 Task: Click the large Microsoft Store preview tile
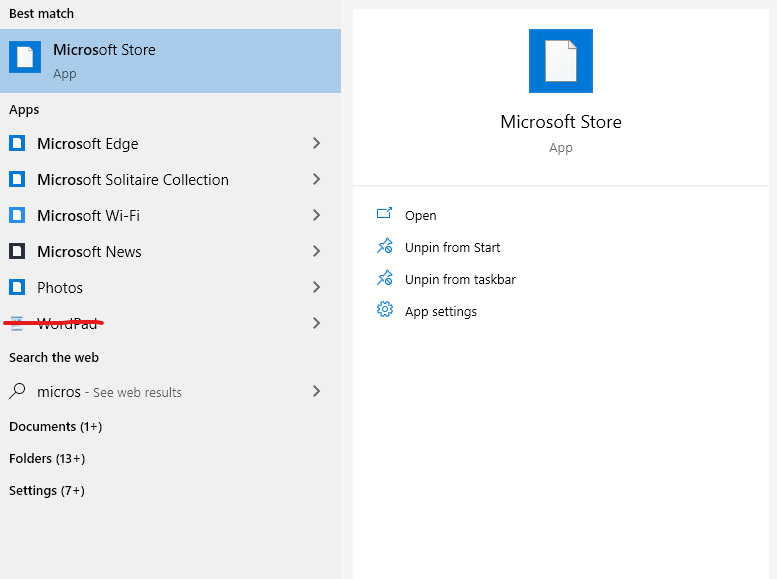[560, 60]
